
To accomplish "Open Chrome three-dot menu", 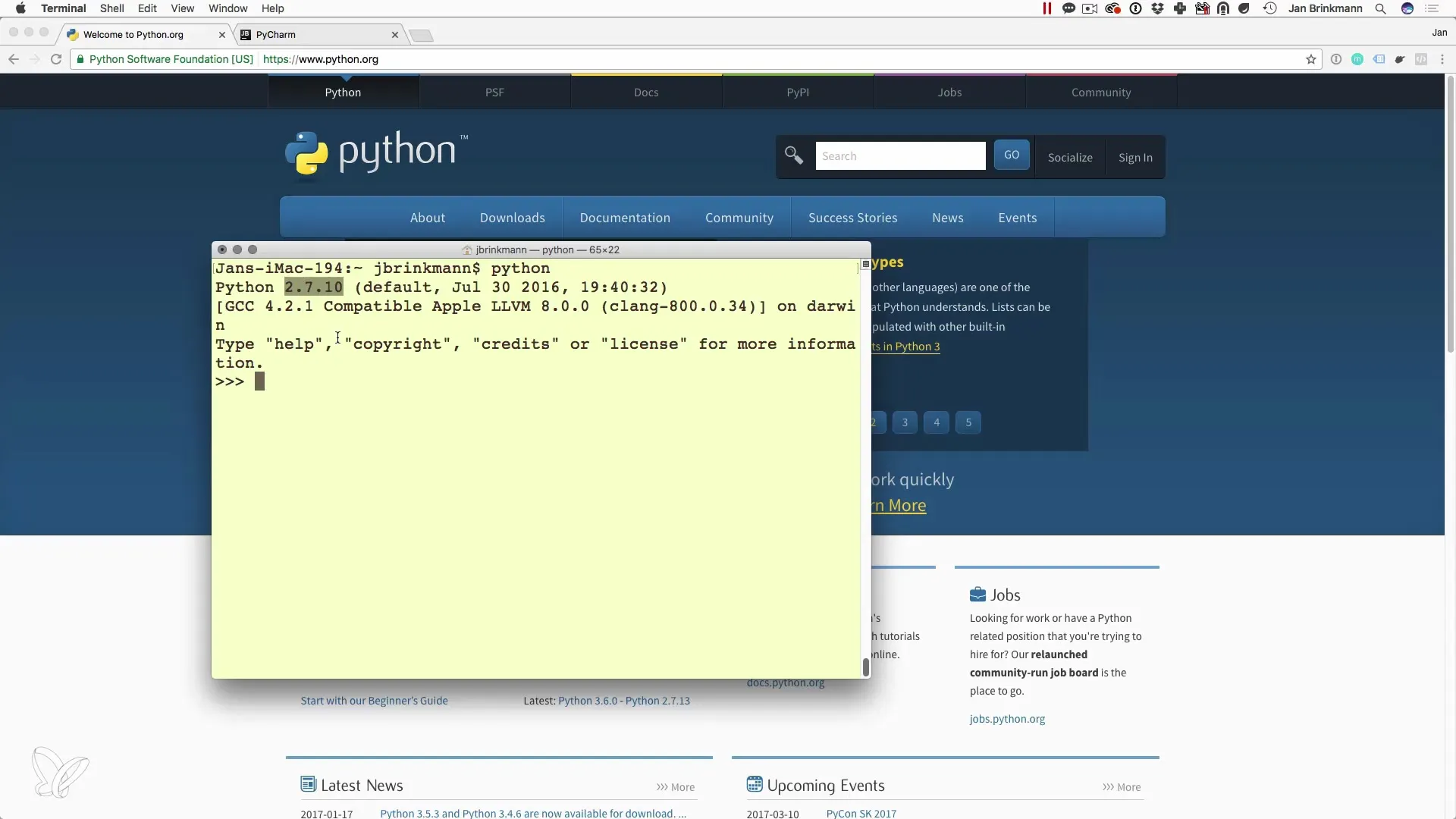I will (1442, 59).
